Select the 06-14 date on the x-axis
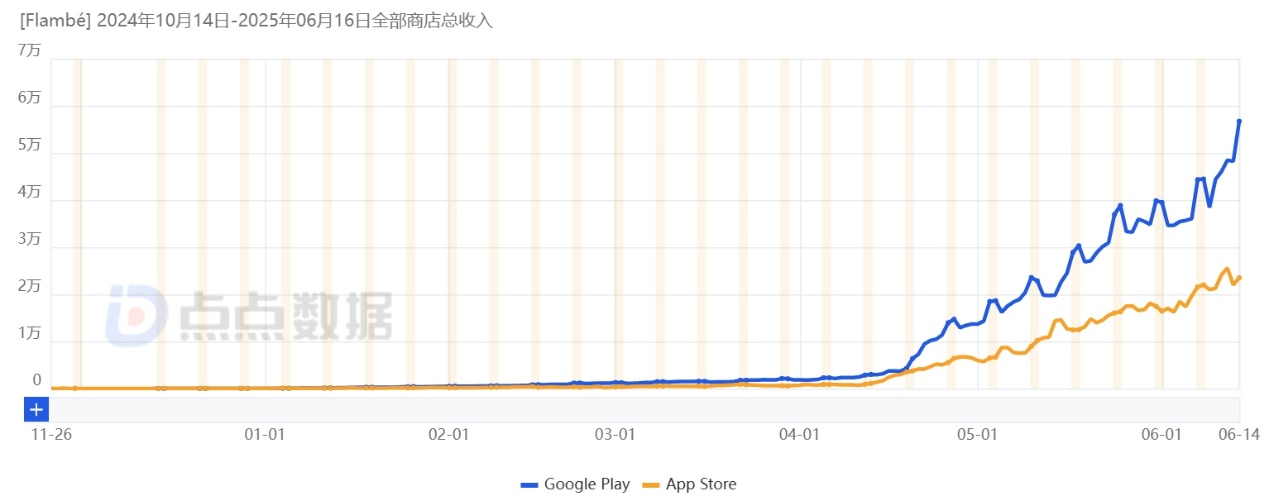1269x496 pixels. point(1238,434)
